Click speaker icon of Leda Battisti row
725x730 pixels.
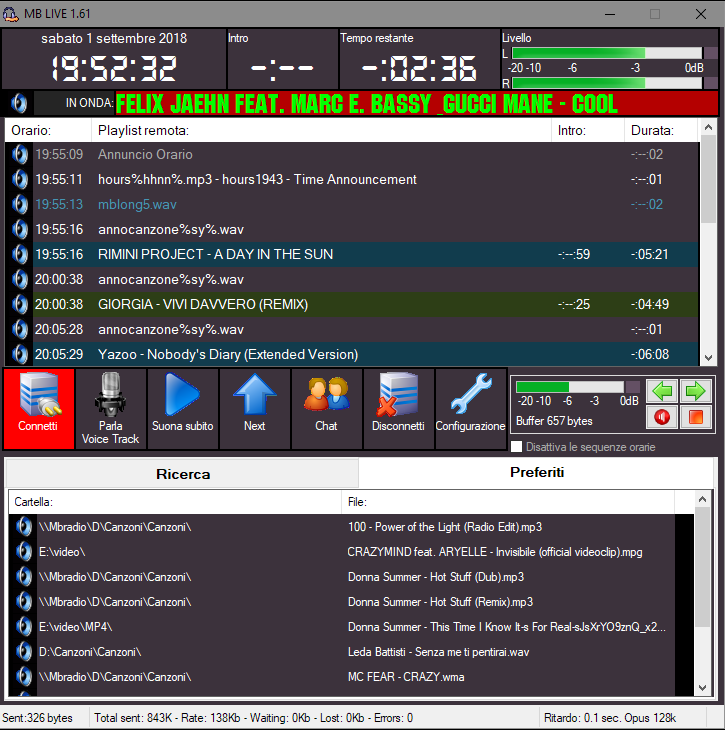tap(24, 652)
